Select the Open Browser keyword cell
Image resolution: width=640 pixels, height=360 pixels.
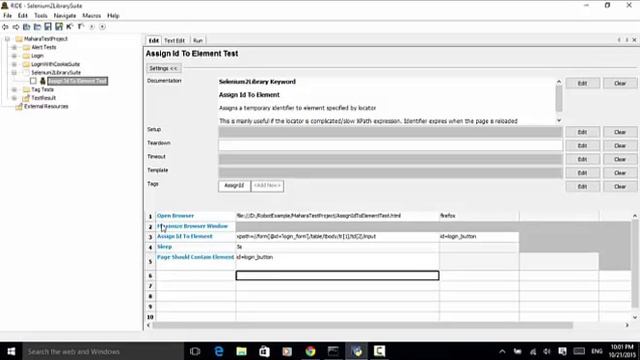coord(196,216)
